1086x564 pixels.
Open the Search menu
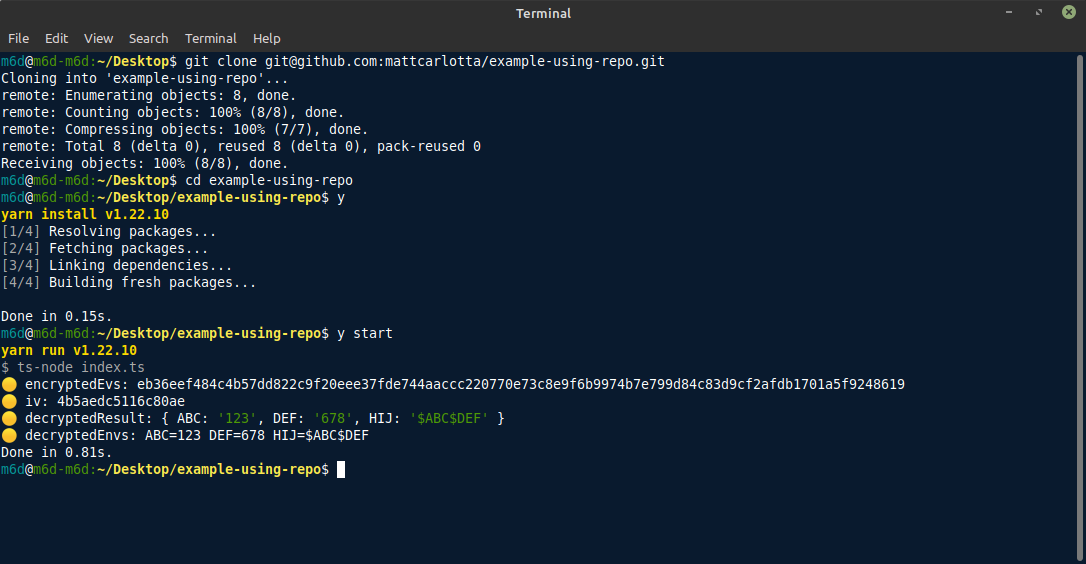coord(148,39)
